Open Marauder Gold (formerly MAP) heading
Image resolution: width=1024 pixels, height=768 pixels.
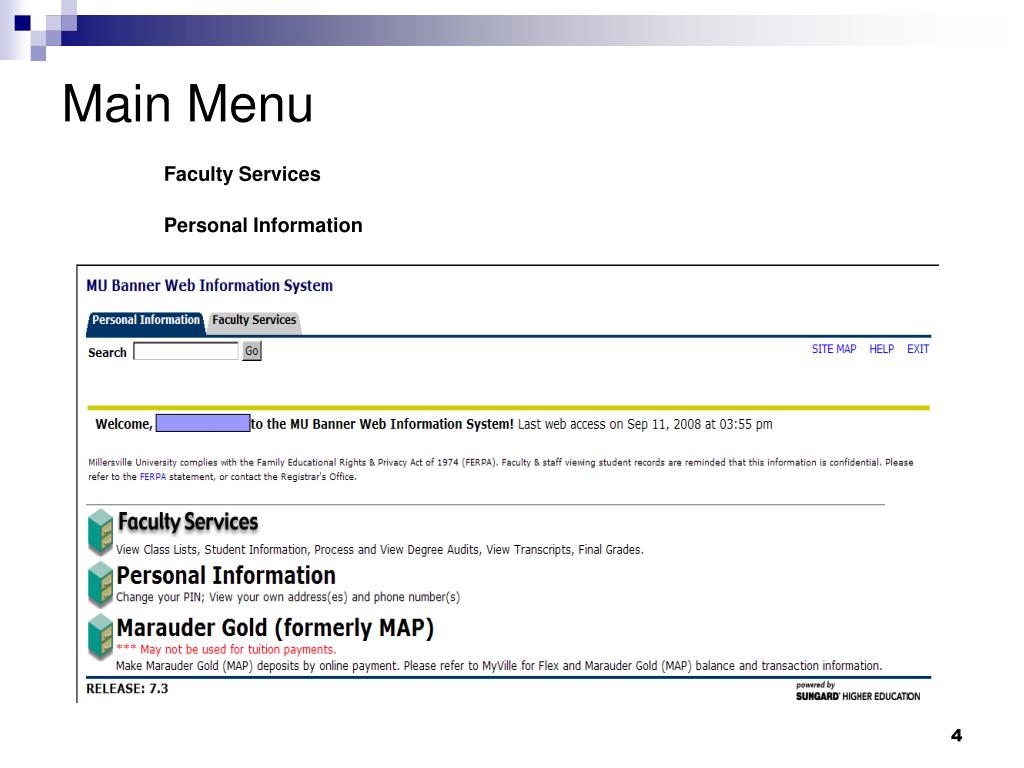click(x=275, y=628)
